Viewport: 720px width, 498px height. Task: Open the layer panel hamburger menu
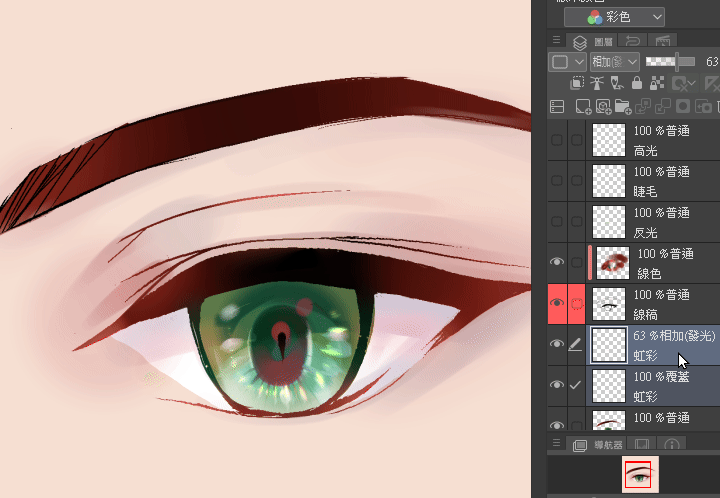(556, 40)
